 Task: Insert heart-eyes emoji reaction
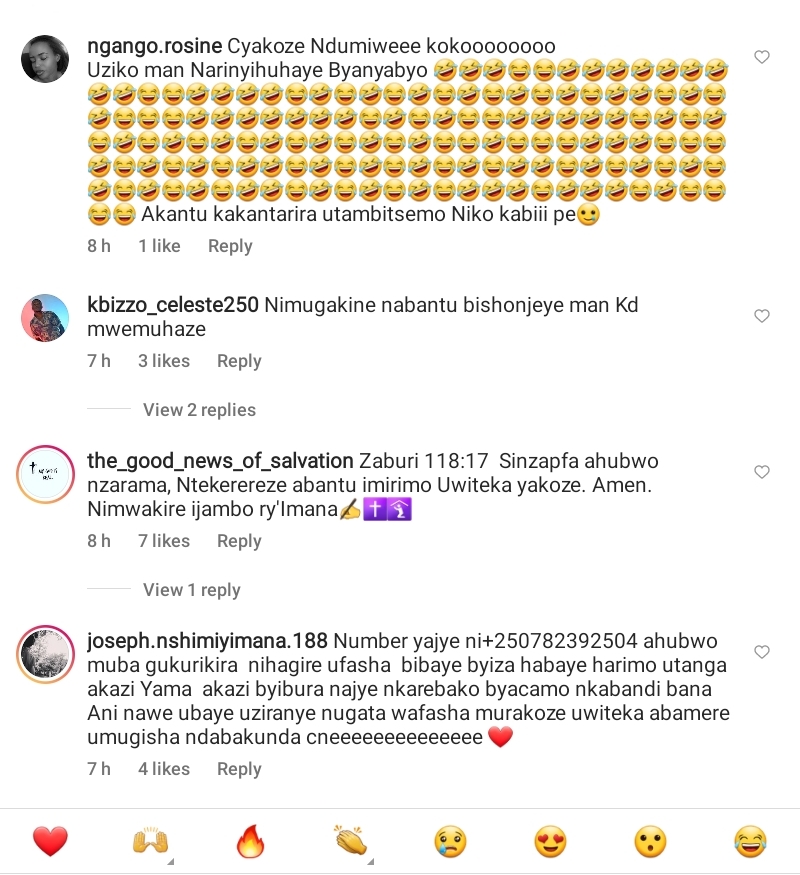pyautogui.click(x=551, y=841)
